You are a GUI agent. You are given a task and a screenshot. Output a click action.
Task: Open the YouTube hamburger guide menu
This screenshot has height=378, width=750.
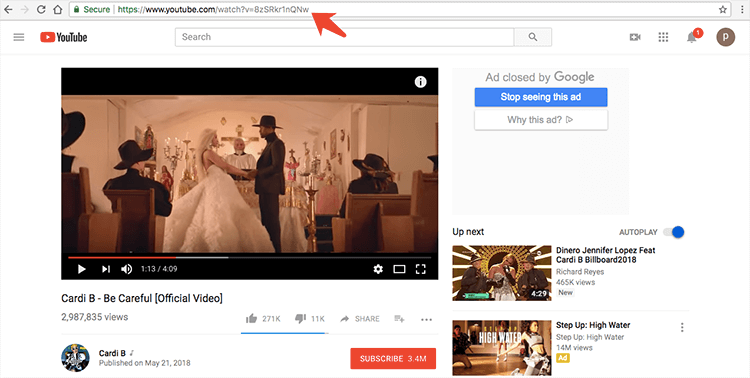click(19, 37)
